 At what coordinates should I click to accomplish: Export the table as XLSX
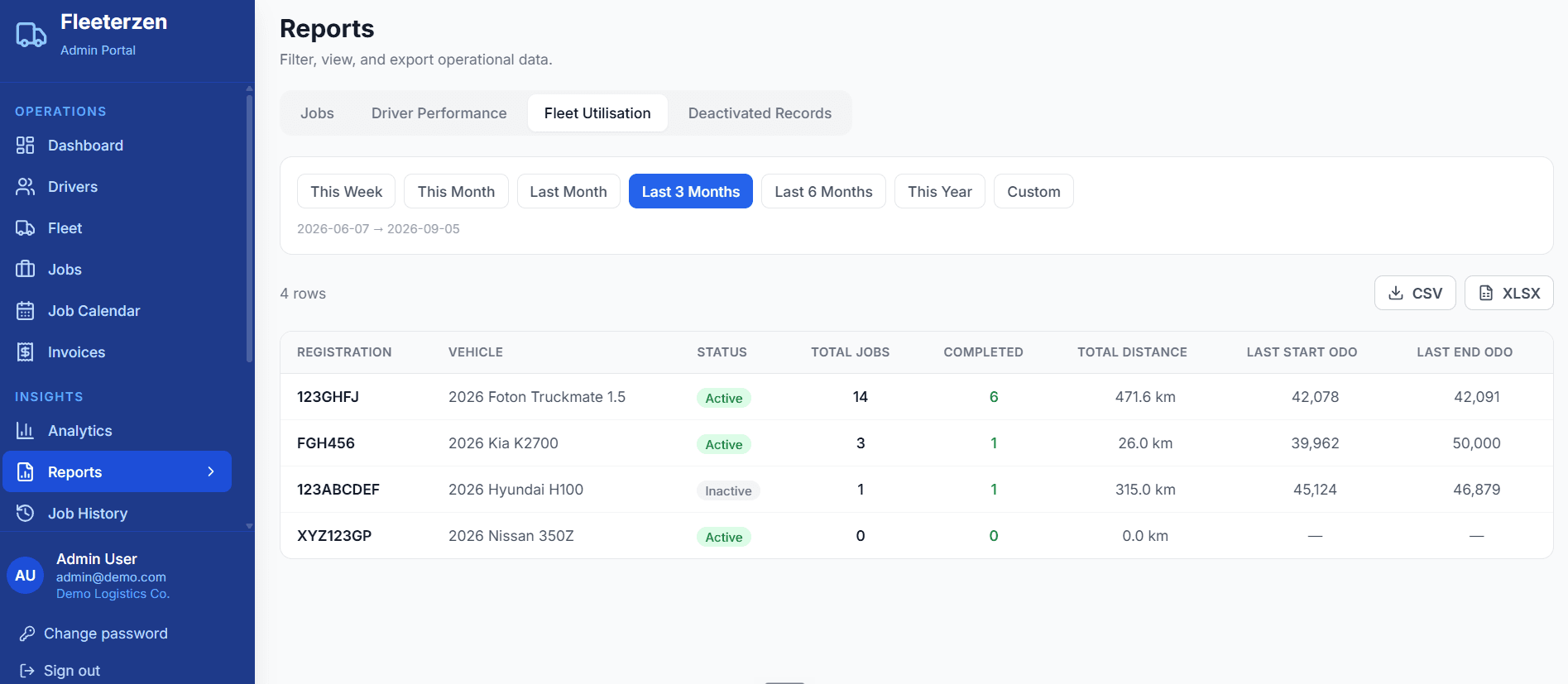(x=1509, y=293)
